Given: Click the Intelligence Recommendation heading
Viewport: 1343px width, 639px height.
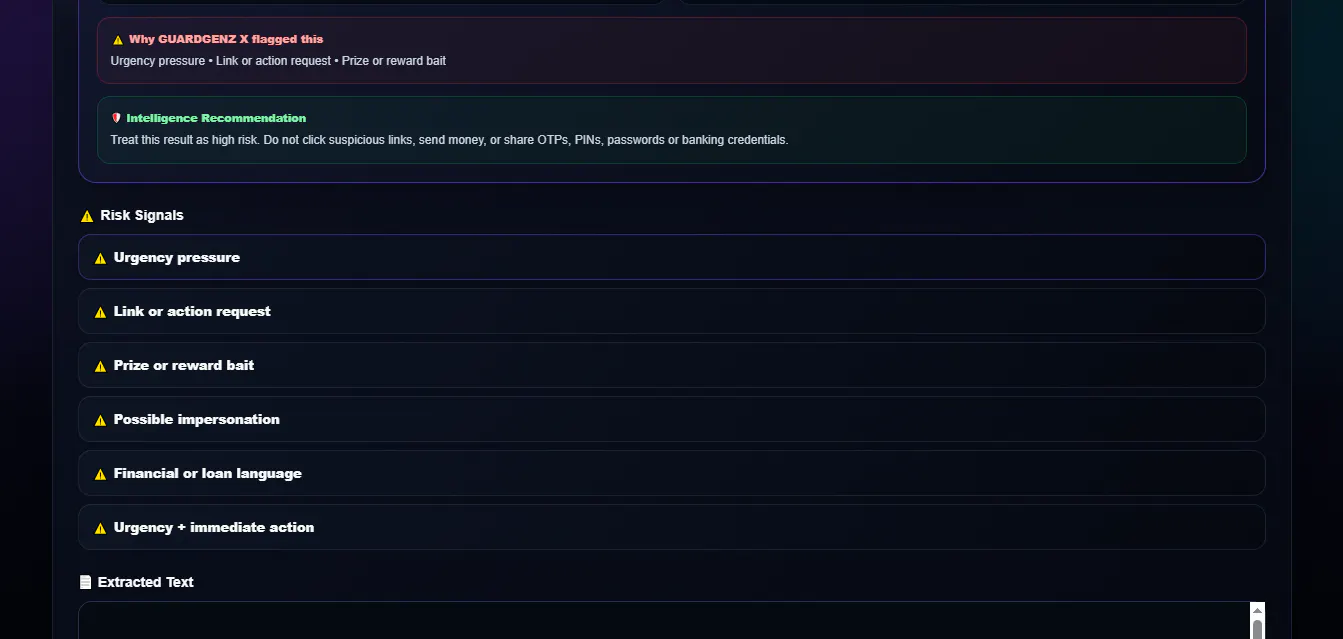Looking at the screenshot, I should pyautogui.click(x=216, y=118).
